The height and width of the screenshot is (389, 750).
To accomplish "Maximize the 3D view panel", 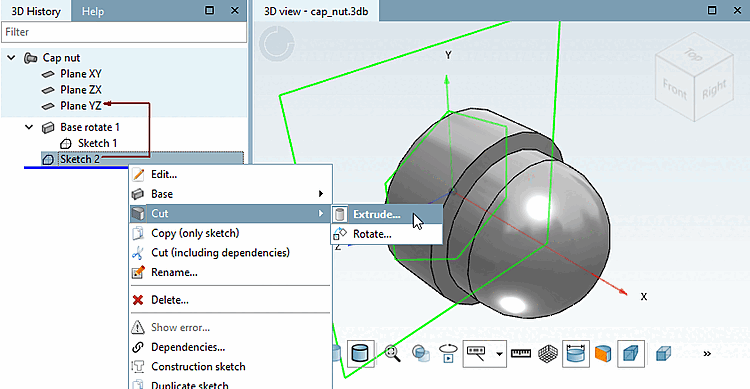I will coord(712,10).
